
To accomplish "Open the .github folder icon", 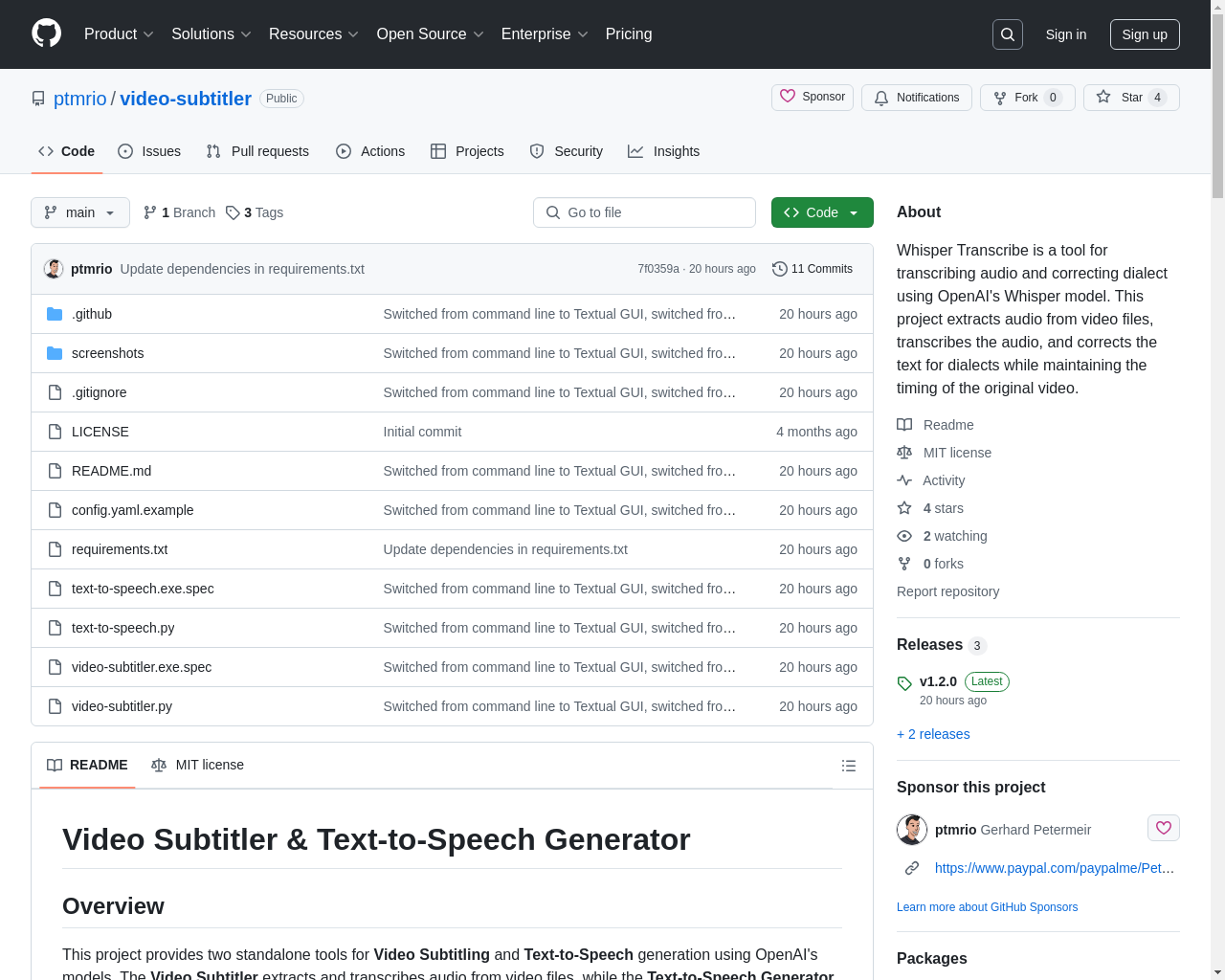I will tap(55, 314).
